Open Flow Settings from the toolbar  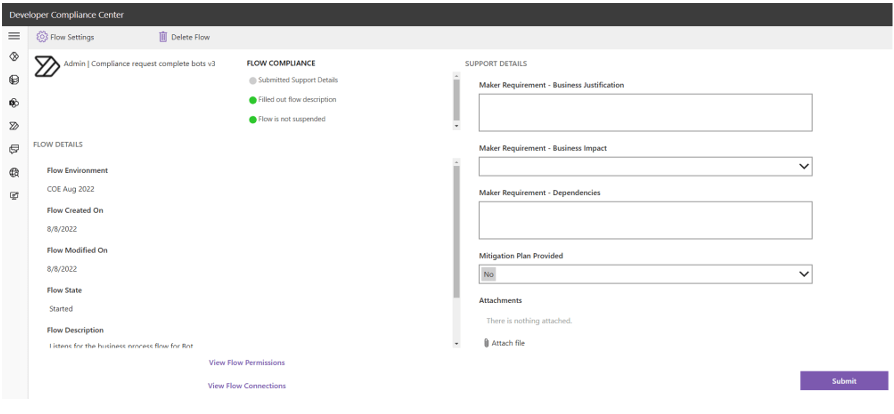coord(65,38)
